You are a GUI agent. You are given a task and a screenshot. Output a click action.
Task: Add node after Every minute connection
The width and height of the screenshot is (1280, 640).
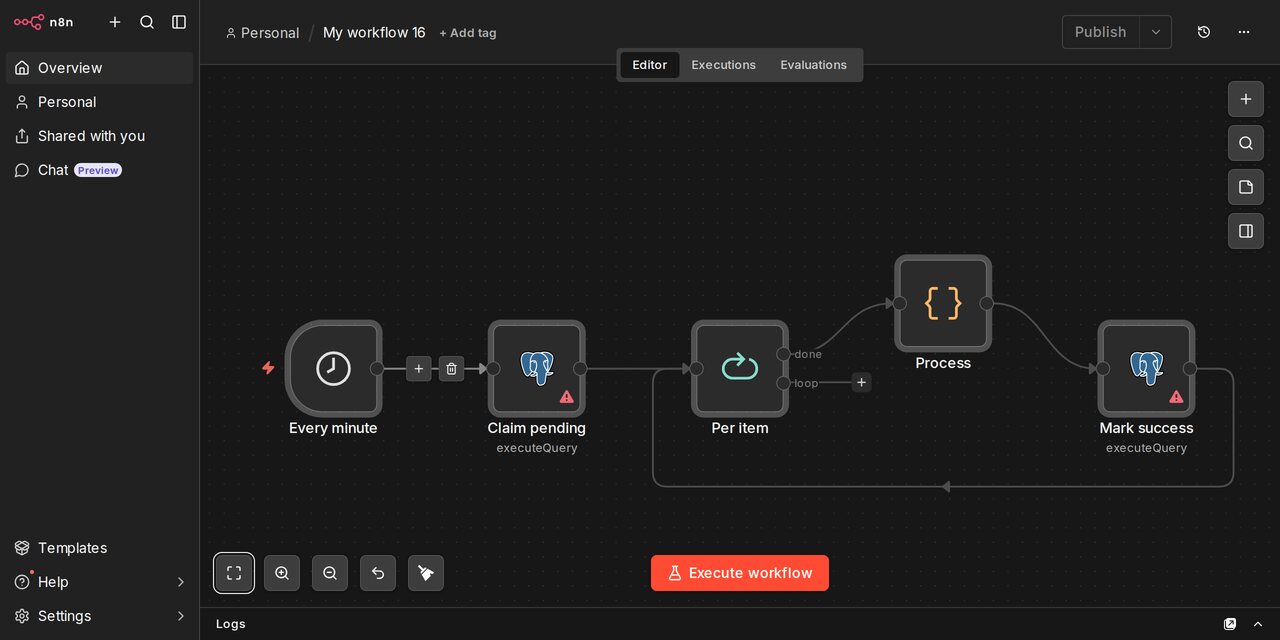419,369
